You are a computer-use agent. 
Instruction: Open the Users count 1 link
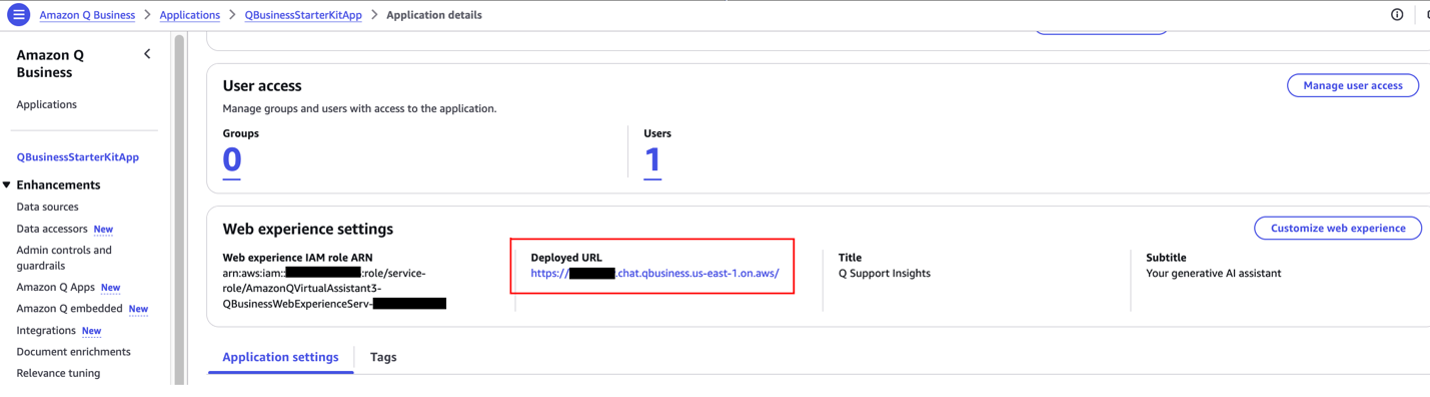(x=653, y=160)
